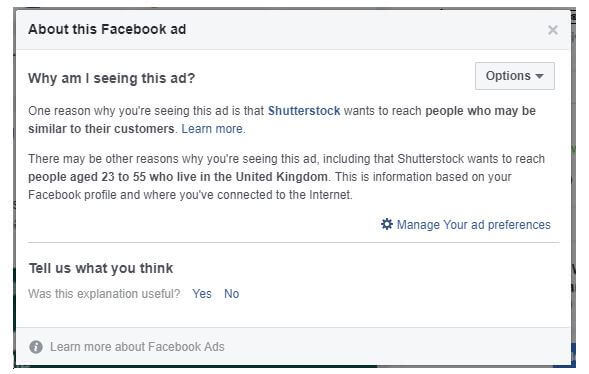This screenshot has width=589, height=374.
Task: Click text Facebook profile and where you've connected
Action: (x=190, y=195)
